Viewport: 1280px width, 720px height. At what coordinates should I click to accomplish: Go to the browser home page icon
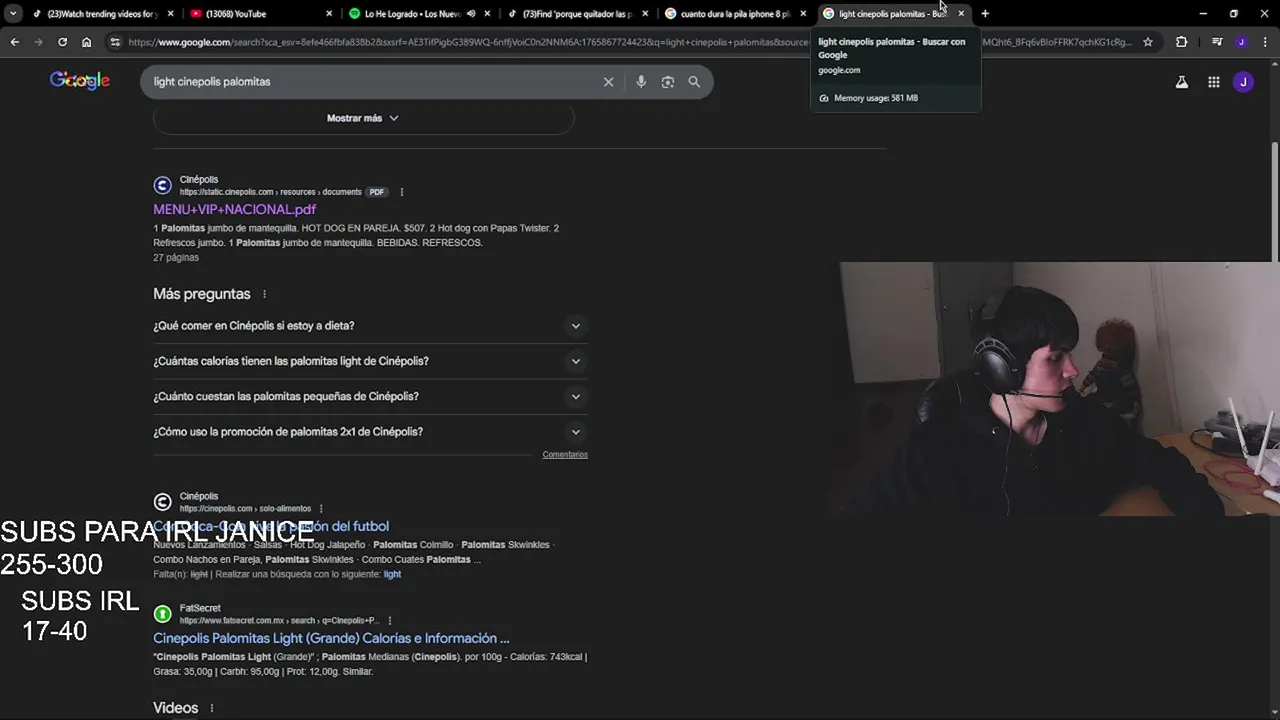coord(86,42)
